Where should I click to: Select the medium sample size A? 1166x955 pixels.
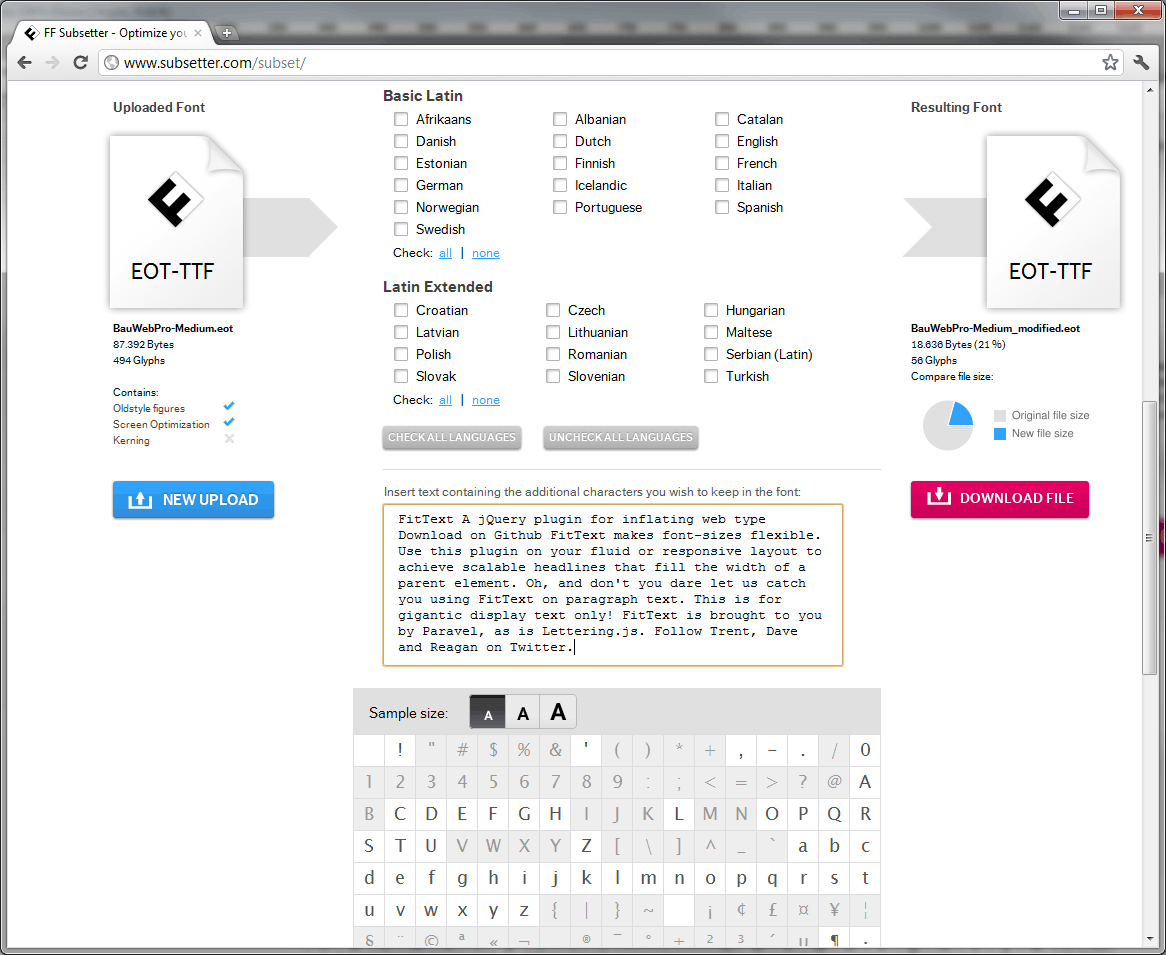[x=523, y=713]
